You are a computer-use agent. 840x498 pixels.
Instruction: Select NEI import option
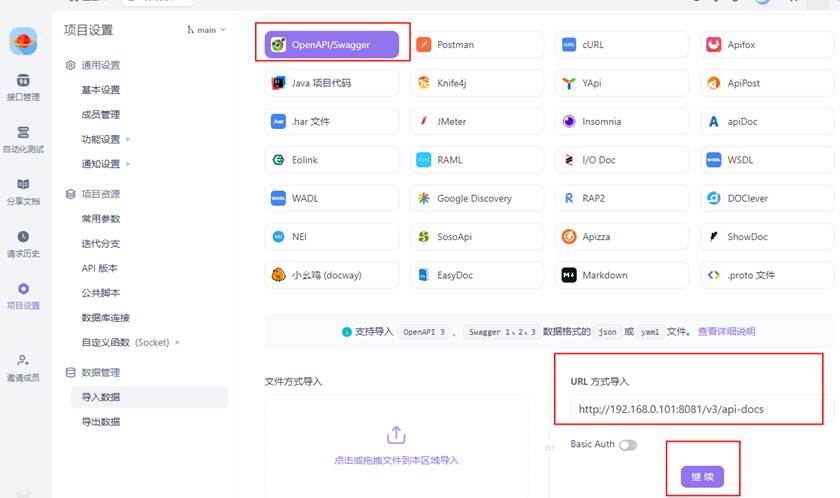point(332,237)
